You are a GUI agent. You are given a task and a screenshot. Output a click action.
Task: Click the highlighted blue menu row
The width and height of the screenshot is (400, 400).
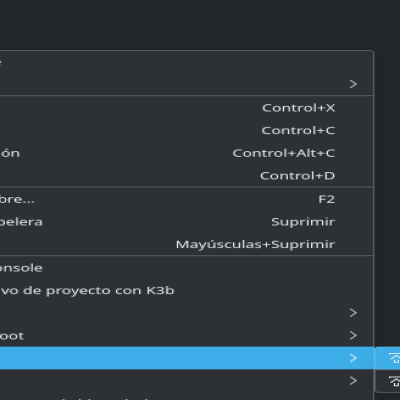point(186,358)
